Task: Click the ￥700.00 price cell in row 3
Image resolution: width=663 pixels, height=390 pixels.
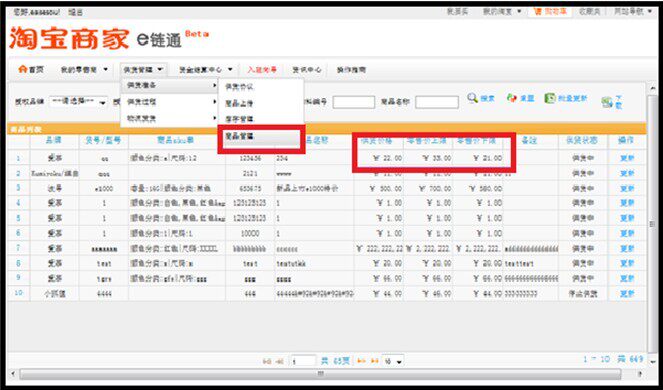Action: click(428, 188)
